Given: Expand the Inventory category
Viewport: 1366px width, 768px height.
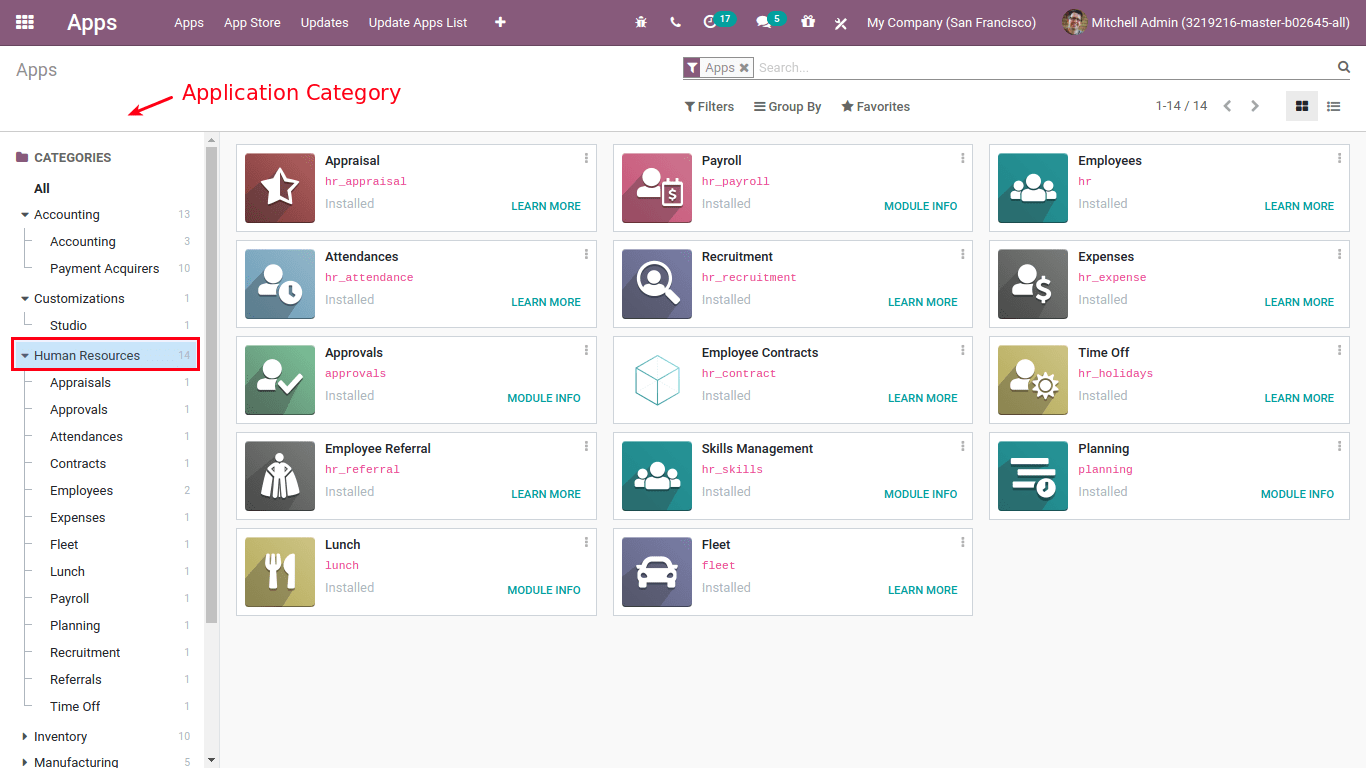Looking at the screenshot, I should (x=25, y=737).
